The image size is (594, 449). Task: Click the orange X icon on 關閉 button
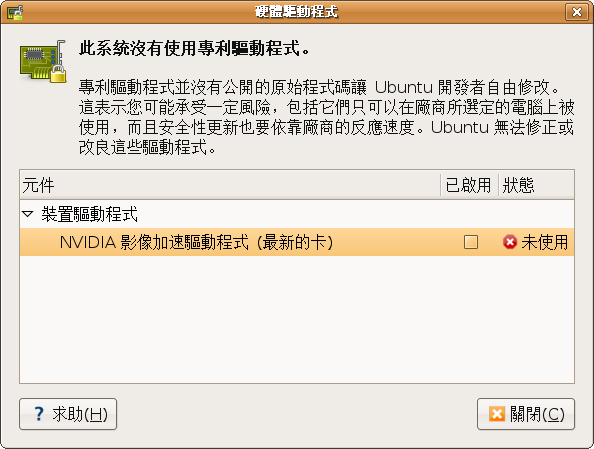pos(497,414)
